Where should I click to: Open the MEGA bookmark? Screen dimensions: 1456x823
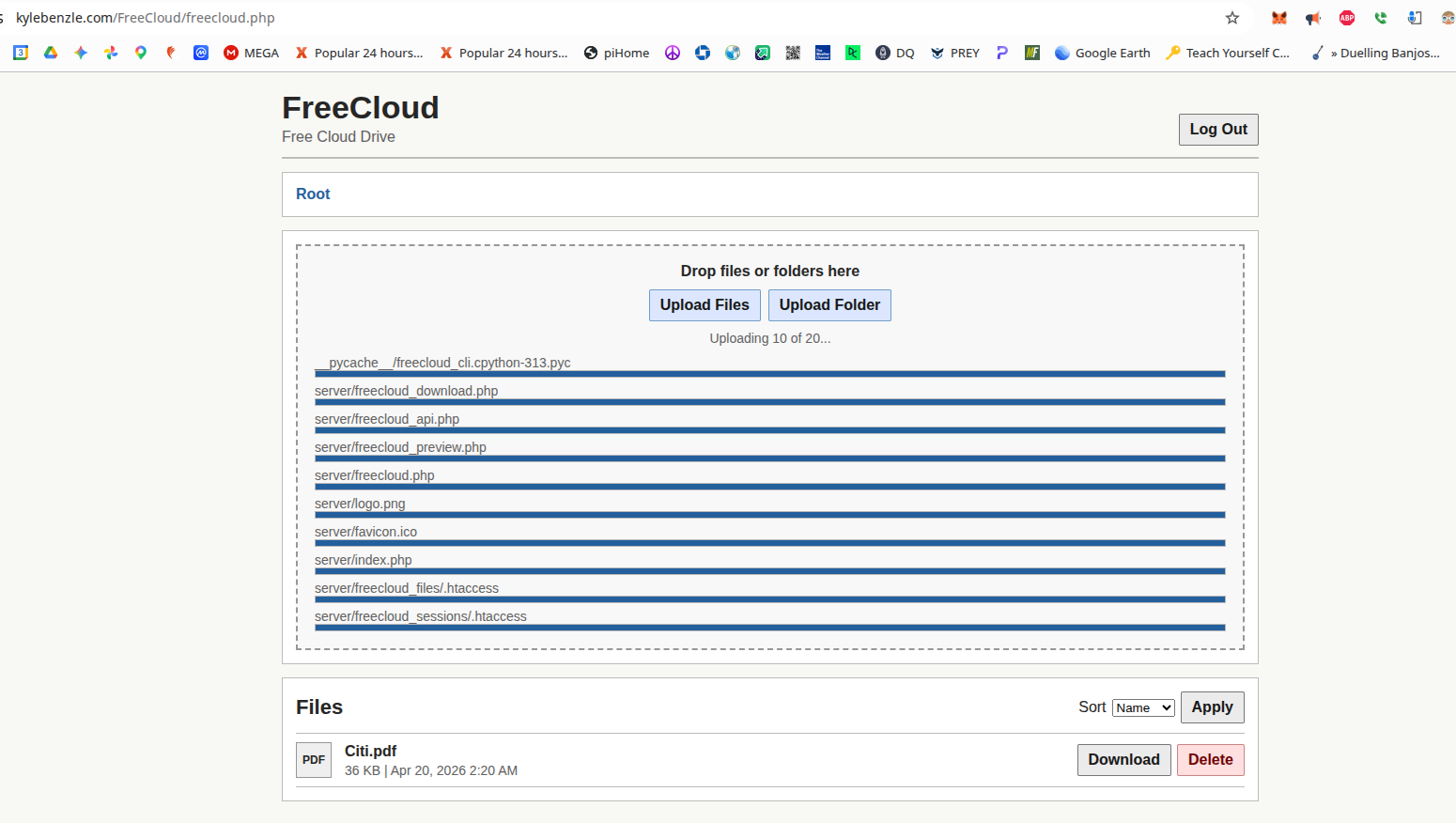pyautogui.click(x=251, y=53)
